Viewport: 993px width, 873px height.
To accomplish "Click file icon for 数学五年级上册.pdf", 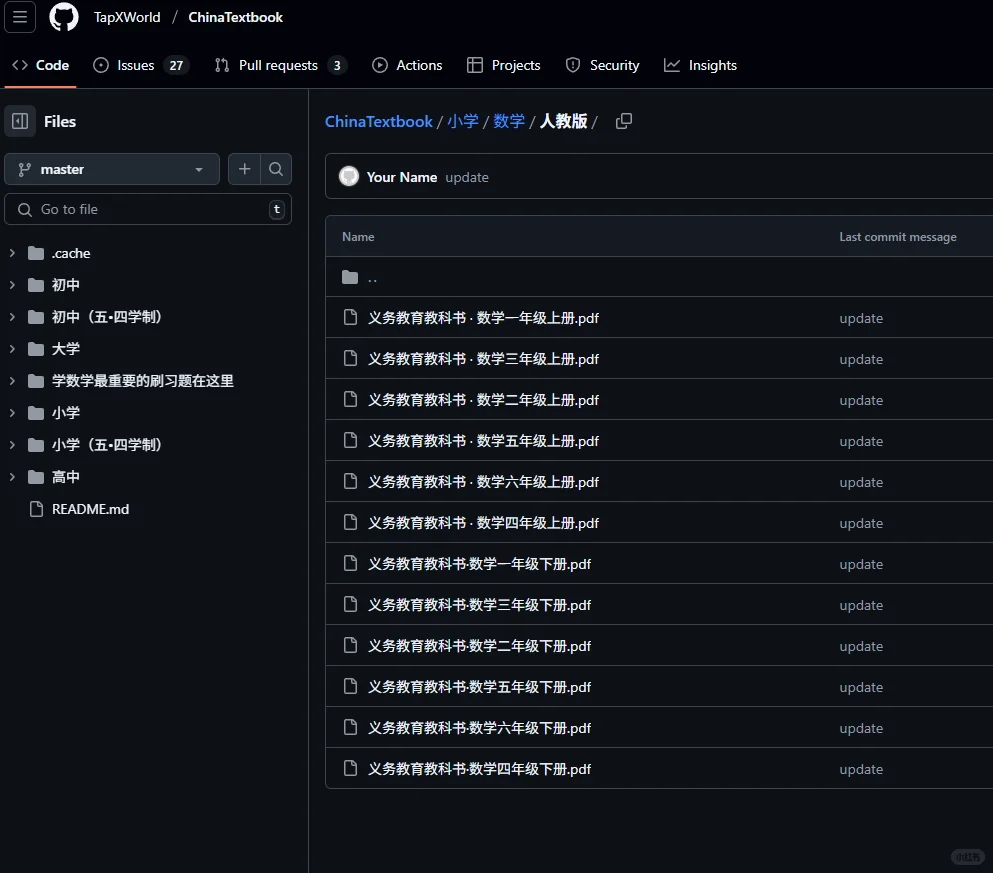I will tap(350, 441).
